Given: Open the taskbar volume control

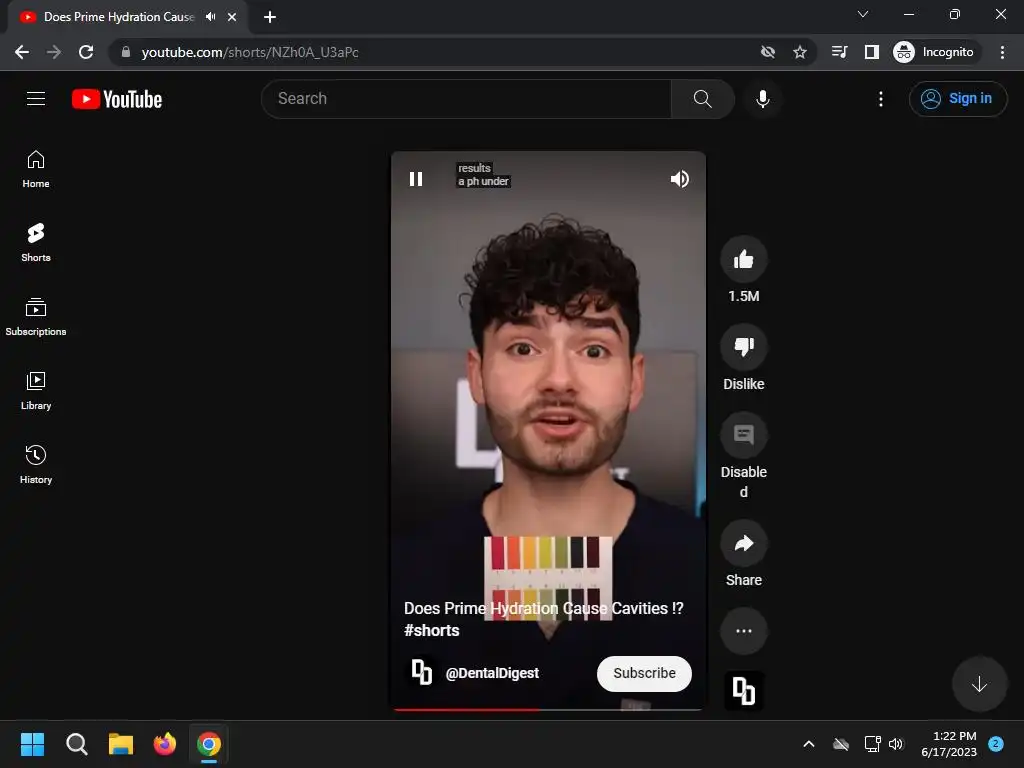Looking at the screenshot, I should coord(896,744).
